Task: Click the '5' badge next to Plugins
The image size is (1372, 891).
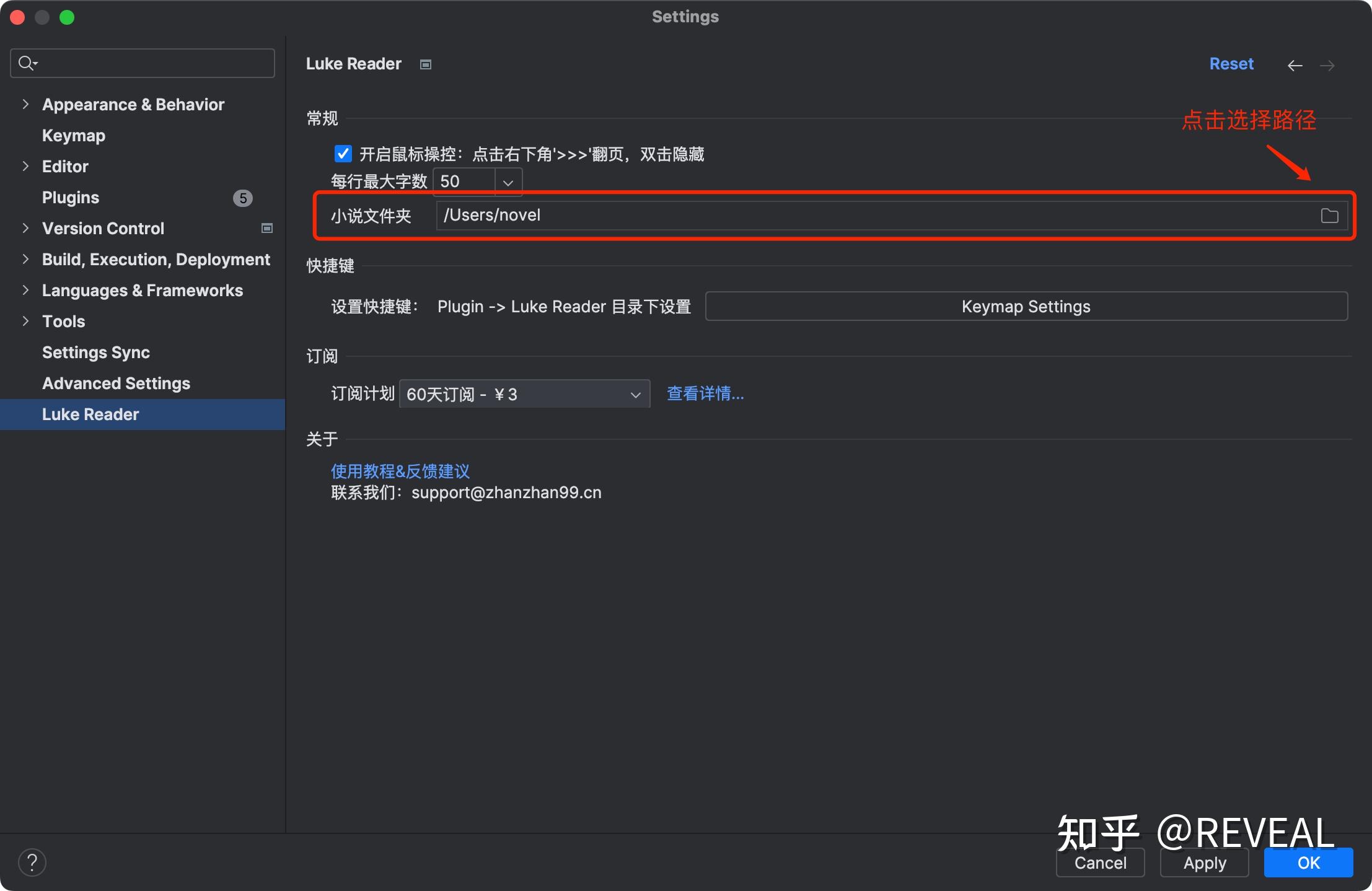Action: pos(242,198)
